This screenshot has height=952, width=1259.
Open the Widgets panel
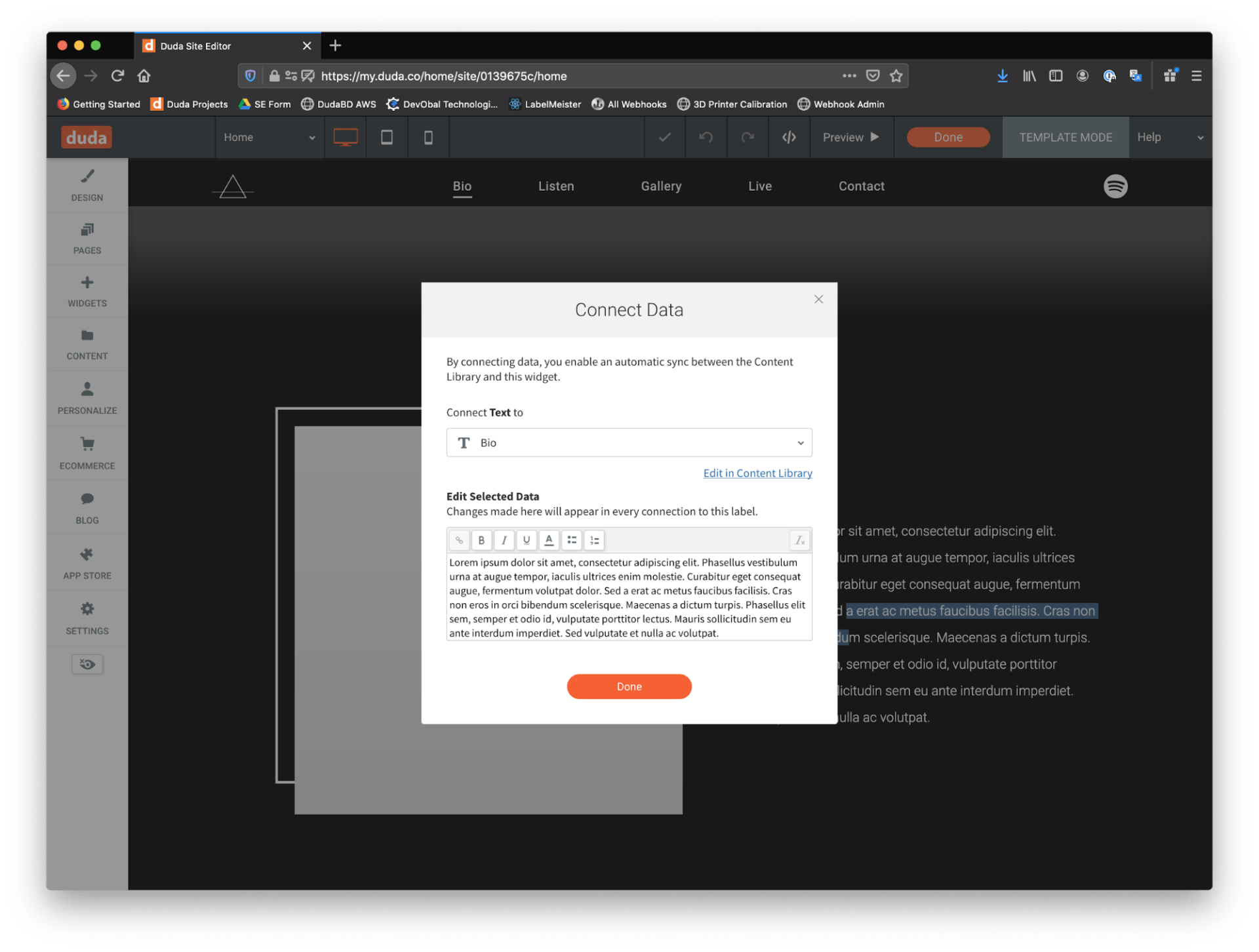[87, 292]
